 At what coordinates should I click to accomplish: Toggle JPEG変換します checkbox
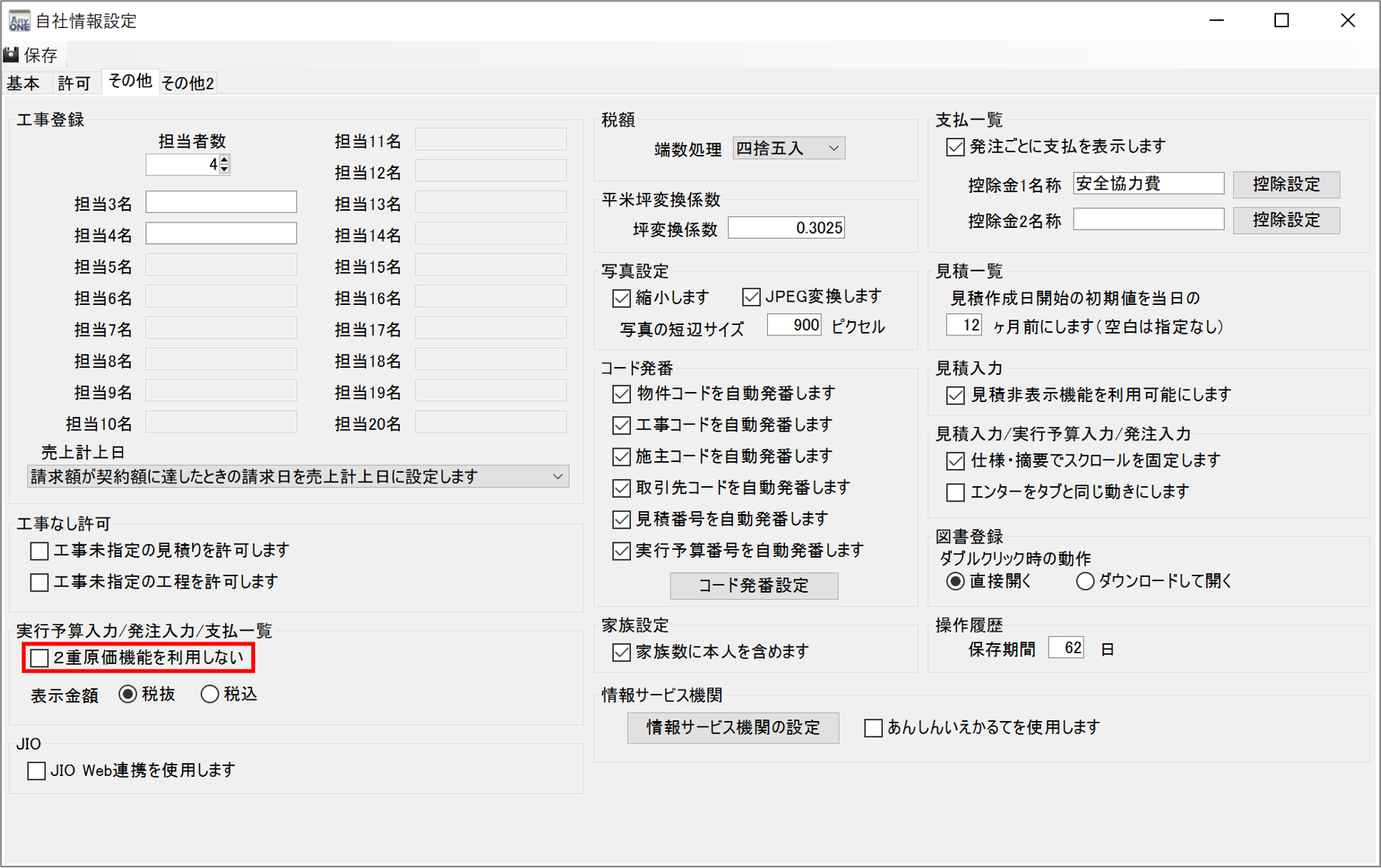(751, 297)
